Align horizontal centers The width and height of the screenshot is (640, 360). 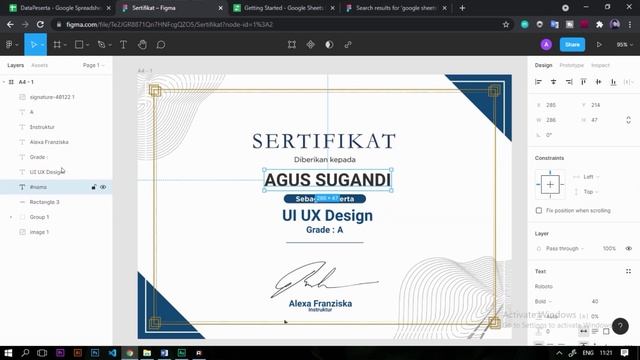553,82
